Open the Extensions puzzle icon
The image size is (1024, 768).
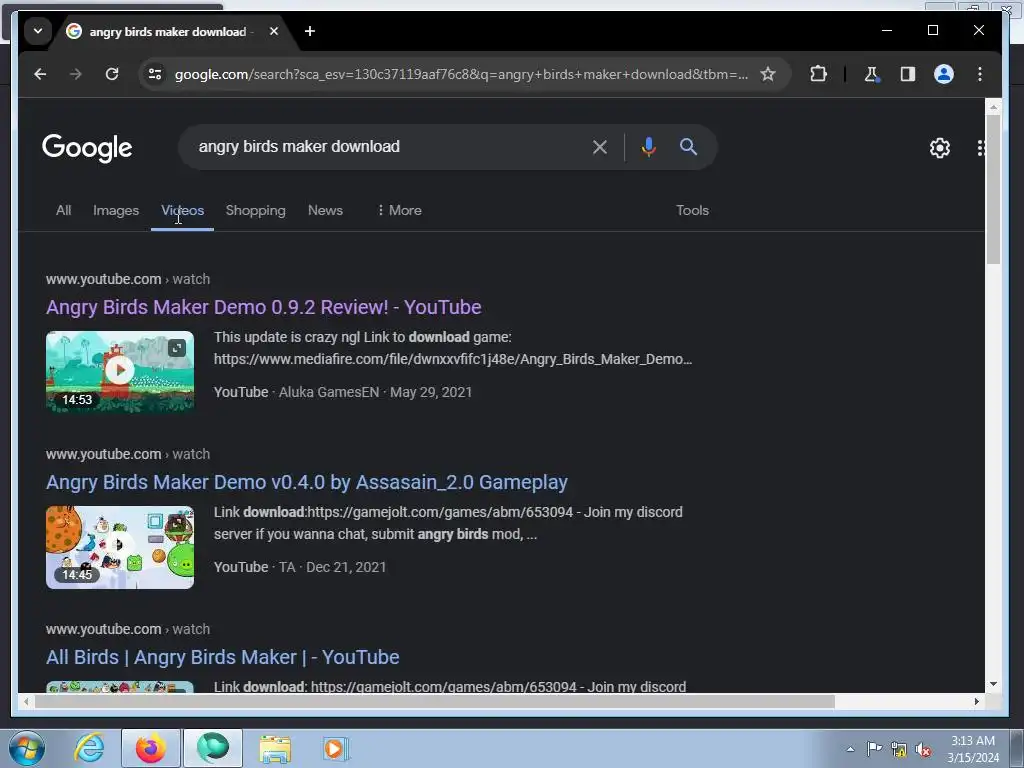point(818,74)
